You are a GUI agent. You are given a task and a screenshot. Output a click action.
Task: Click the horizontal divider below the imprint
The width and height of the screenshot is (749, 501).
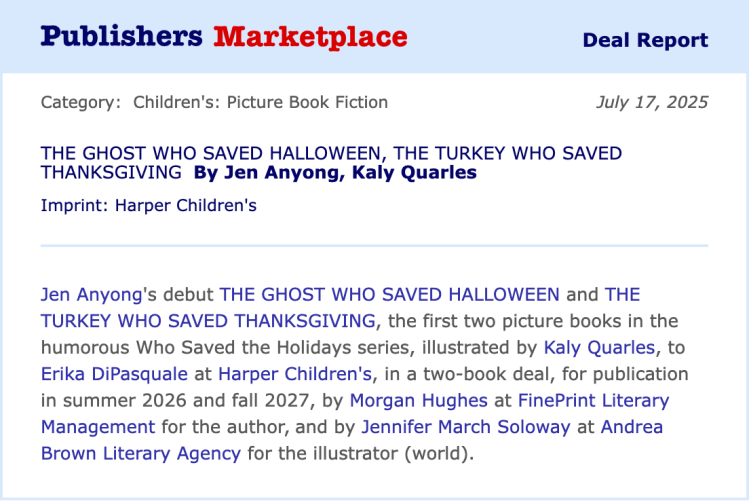click(x=374, y=245)
